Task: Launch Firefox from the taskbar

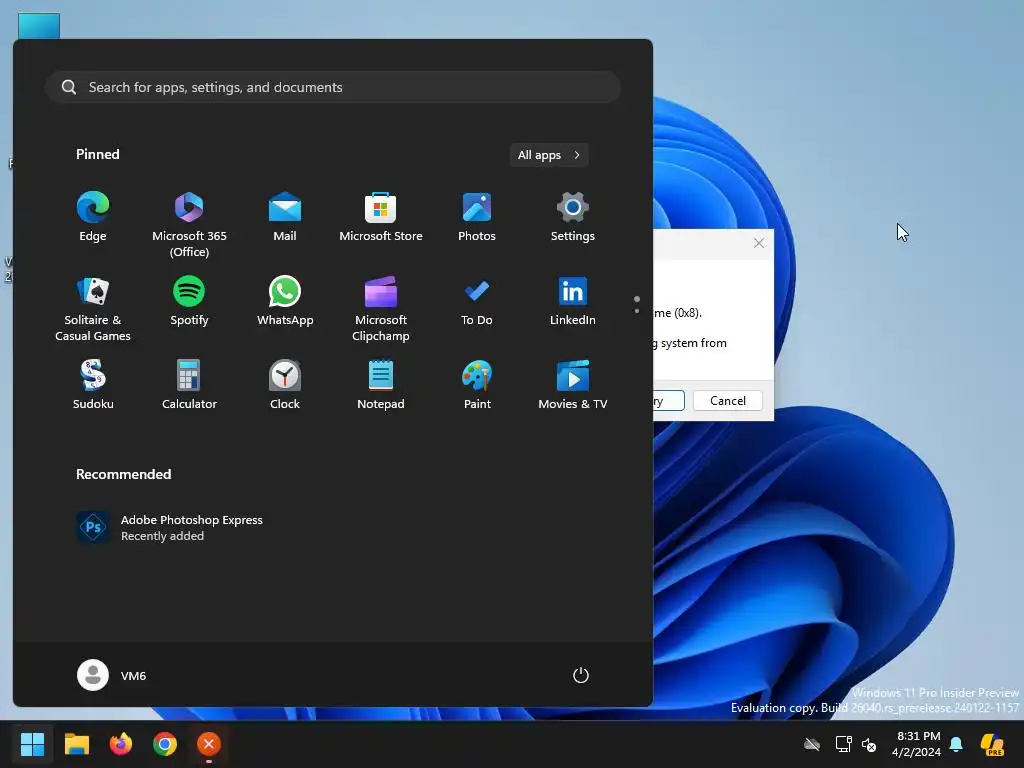Action: pos(120,744)
